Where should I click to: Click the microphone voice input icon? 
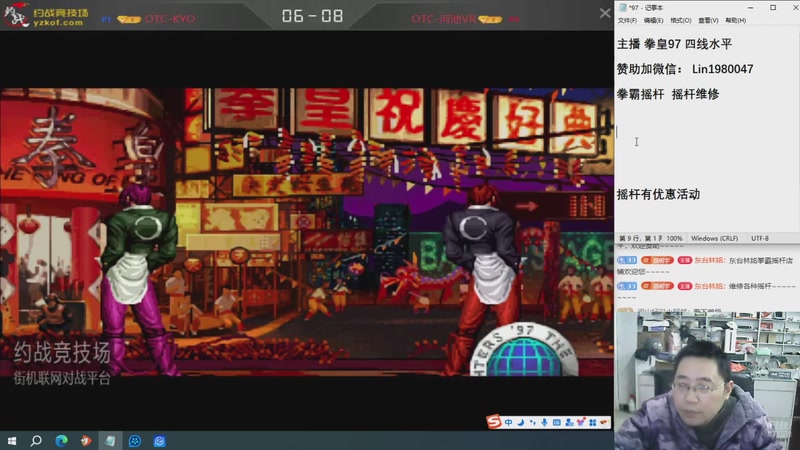click(544, 422)
